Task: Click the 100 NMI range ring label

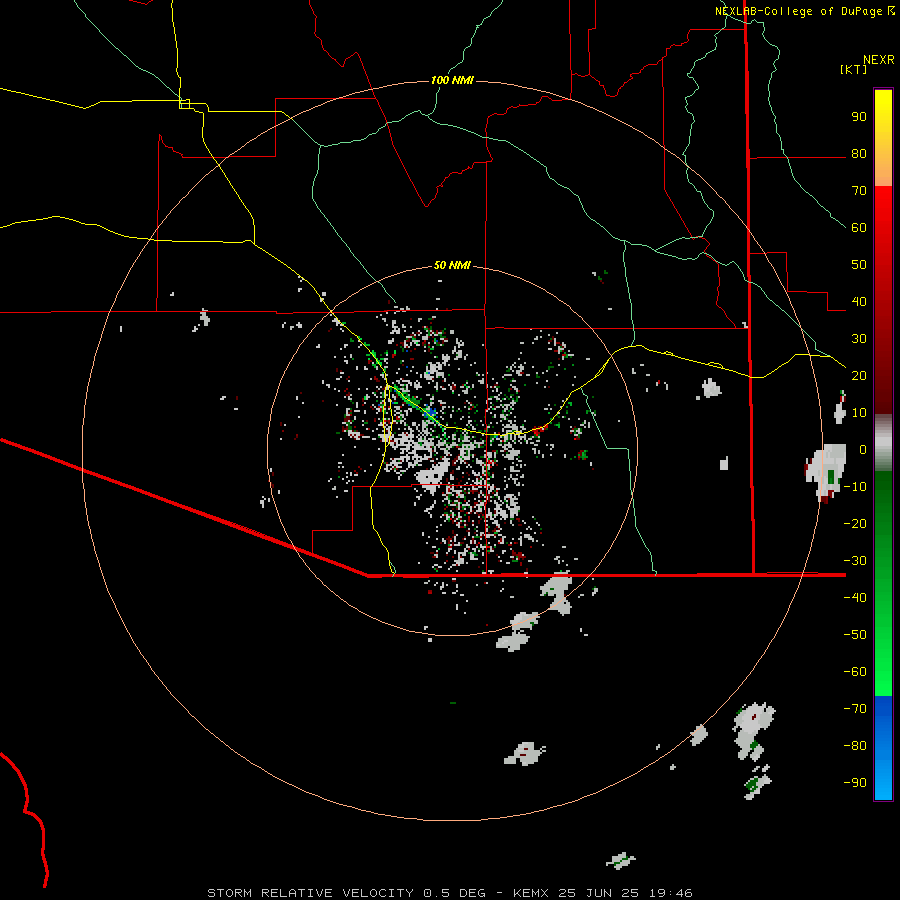Action: [452, 80]
